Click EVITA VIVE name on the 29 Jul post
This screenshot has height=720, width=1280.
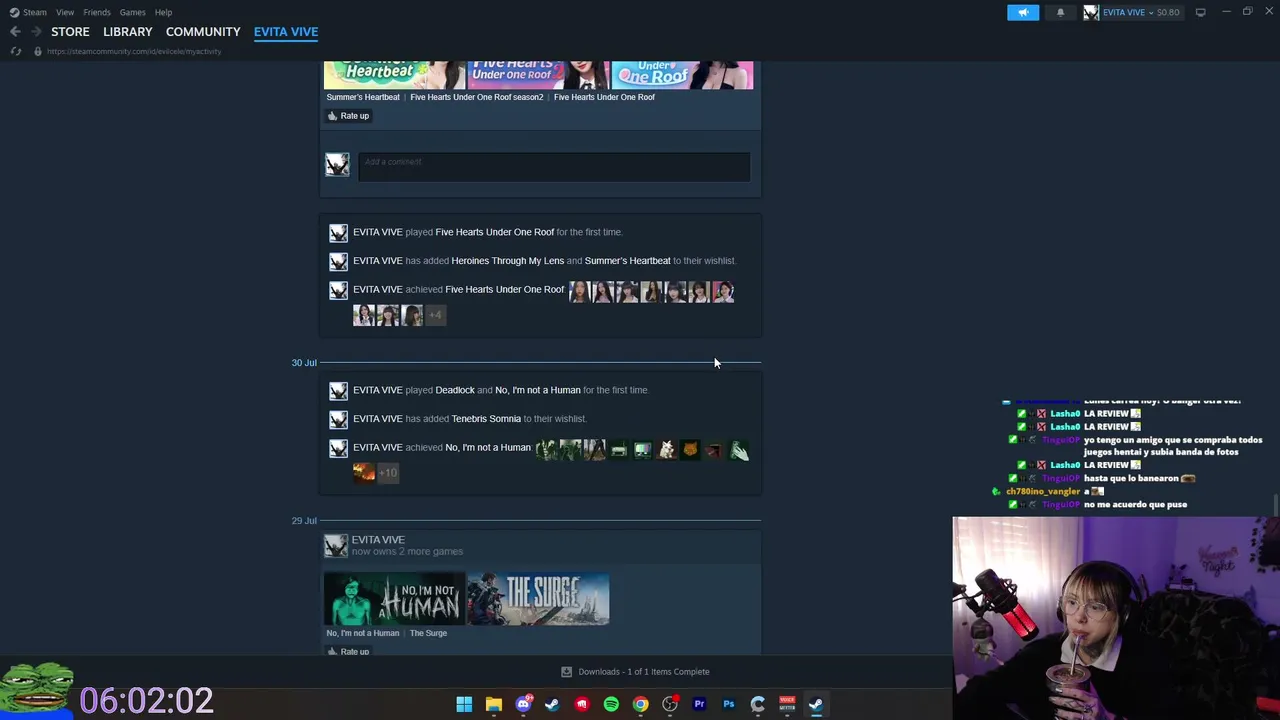point(378,540)
